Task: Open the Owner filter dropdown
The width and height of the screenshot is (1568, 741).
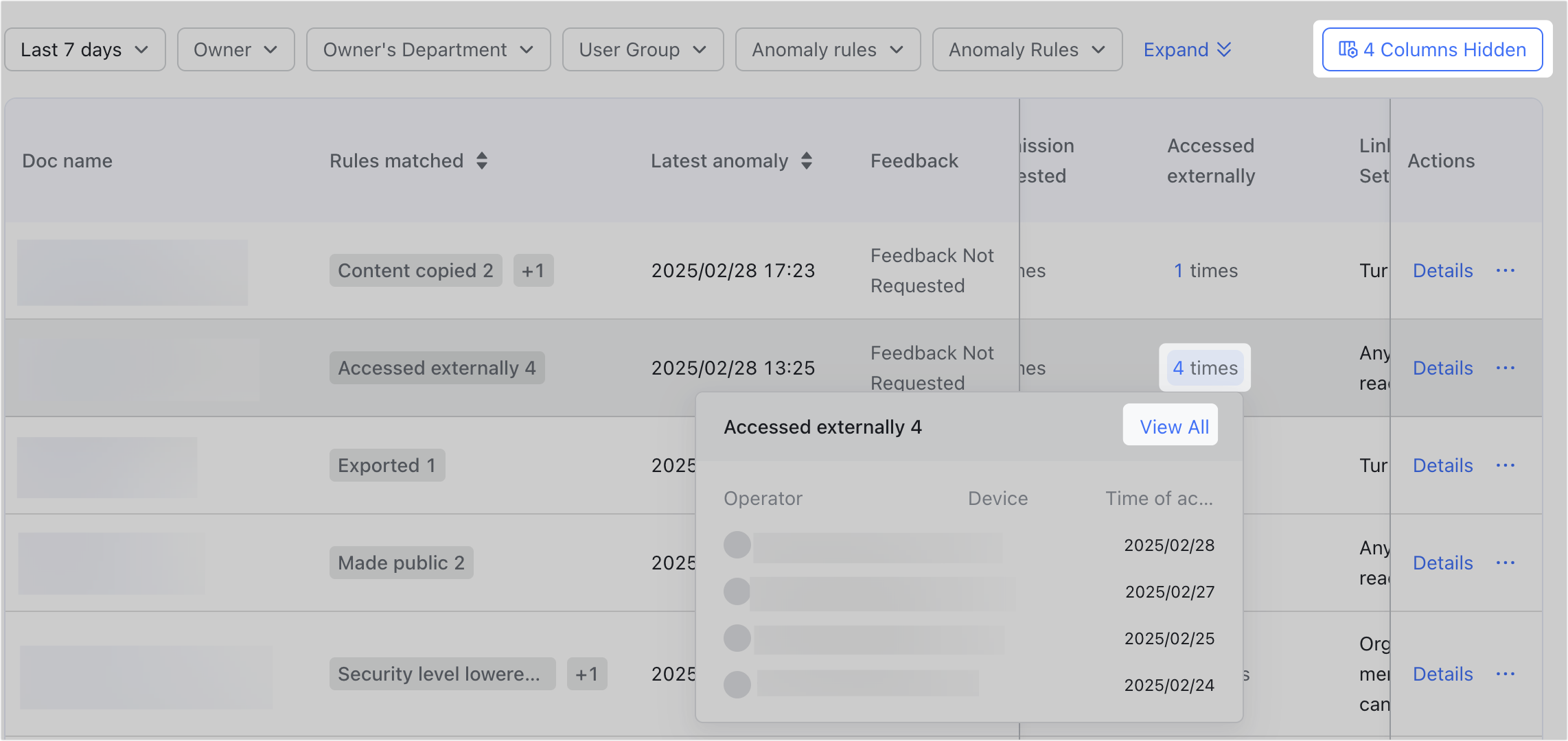Action: coord(235,49)
